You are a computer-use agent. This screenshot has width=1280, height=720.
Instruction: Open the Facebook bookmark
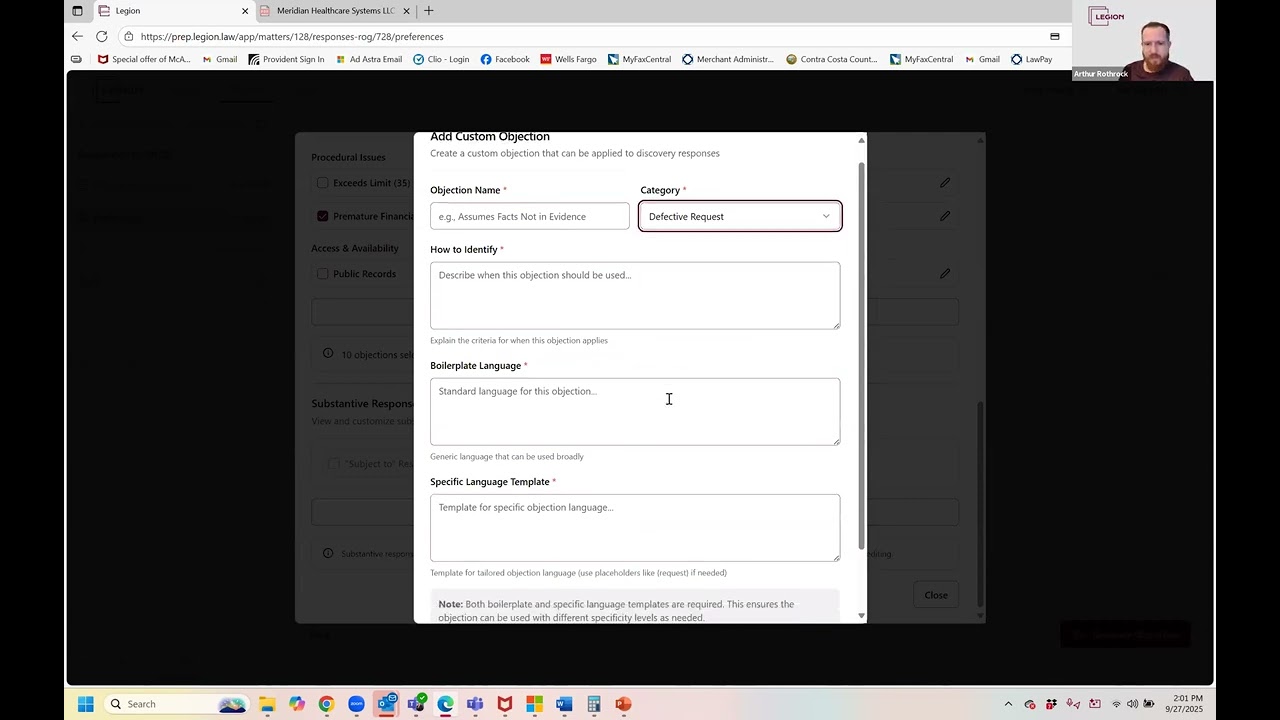[x=505, y=59]
